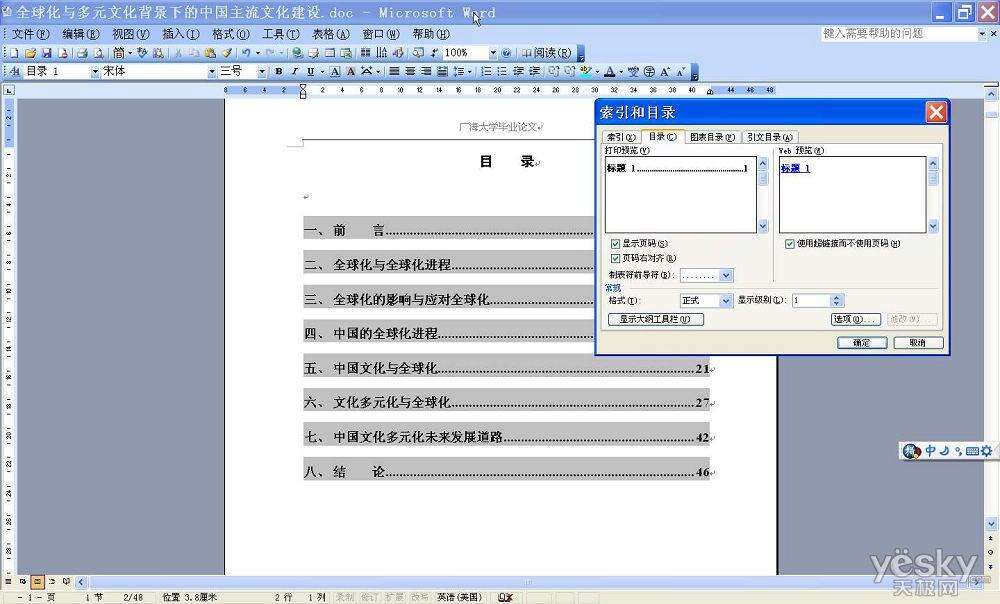Open the zoom percentage dropdown

[492, 52]
